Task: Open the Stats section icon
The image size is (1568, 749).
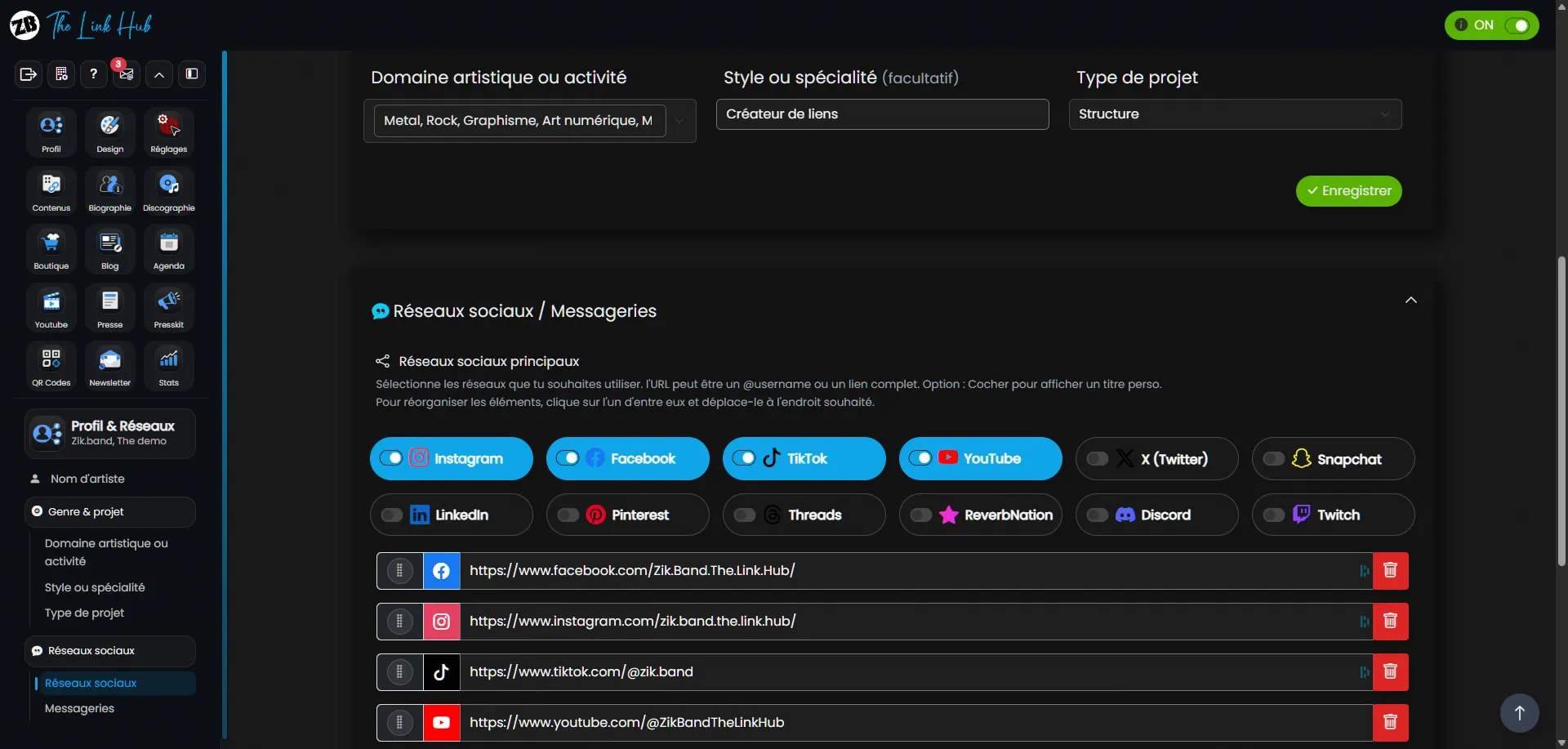Action: point(169,365)
